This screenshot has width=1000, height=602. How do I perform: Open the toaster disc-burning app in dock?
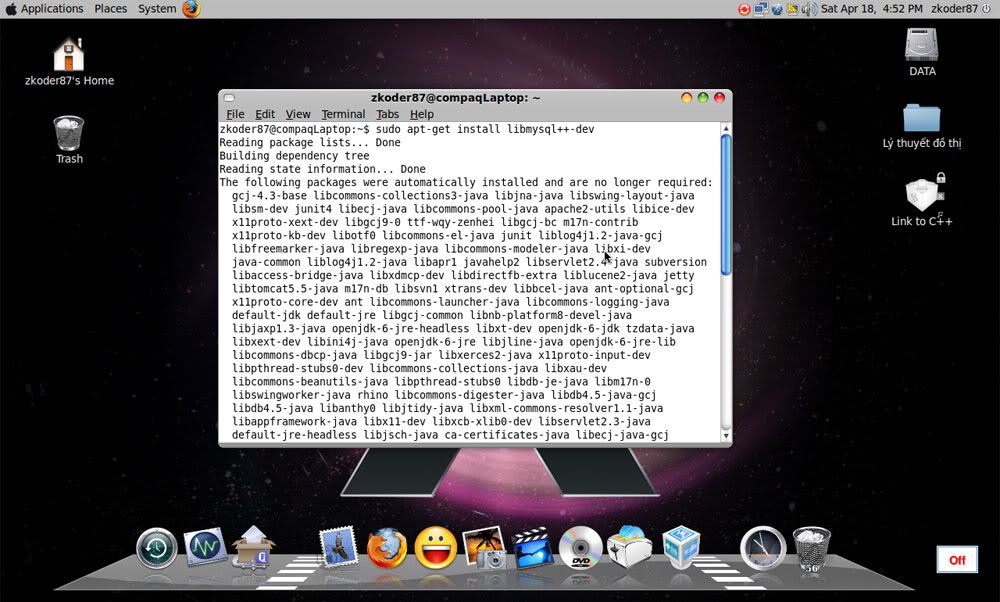click(x=629, y=547)
